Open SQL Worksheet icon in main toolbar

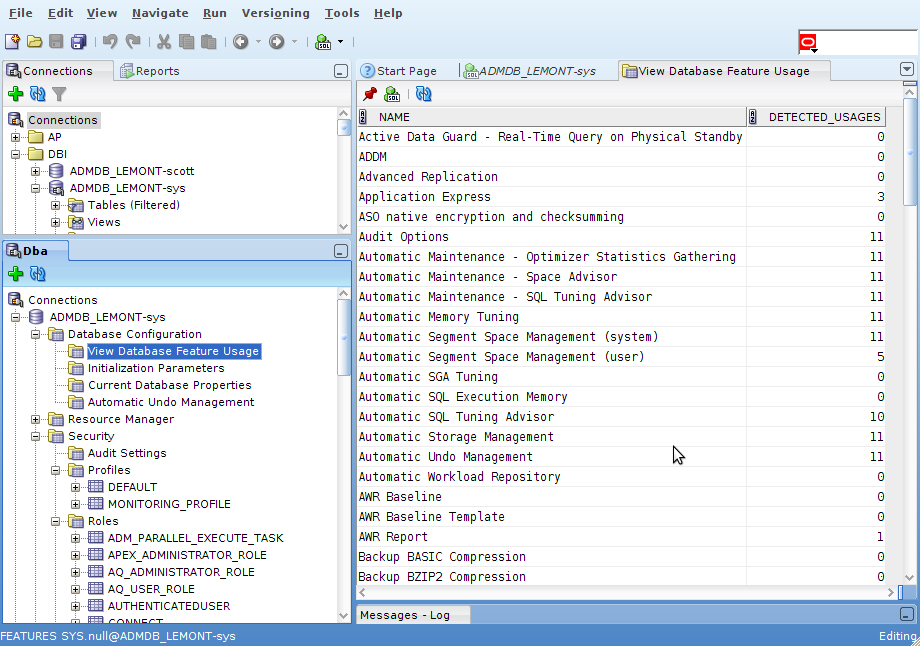click(323, 42)
